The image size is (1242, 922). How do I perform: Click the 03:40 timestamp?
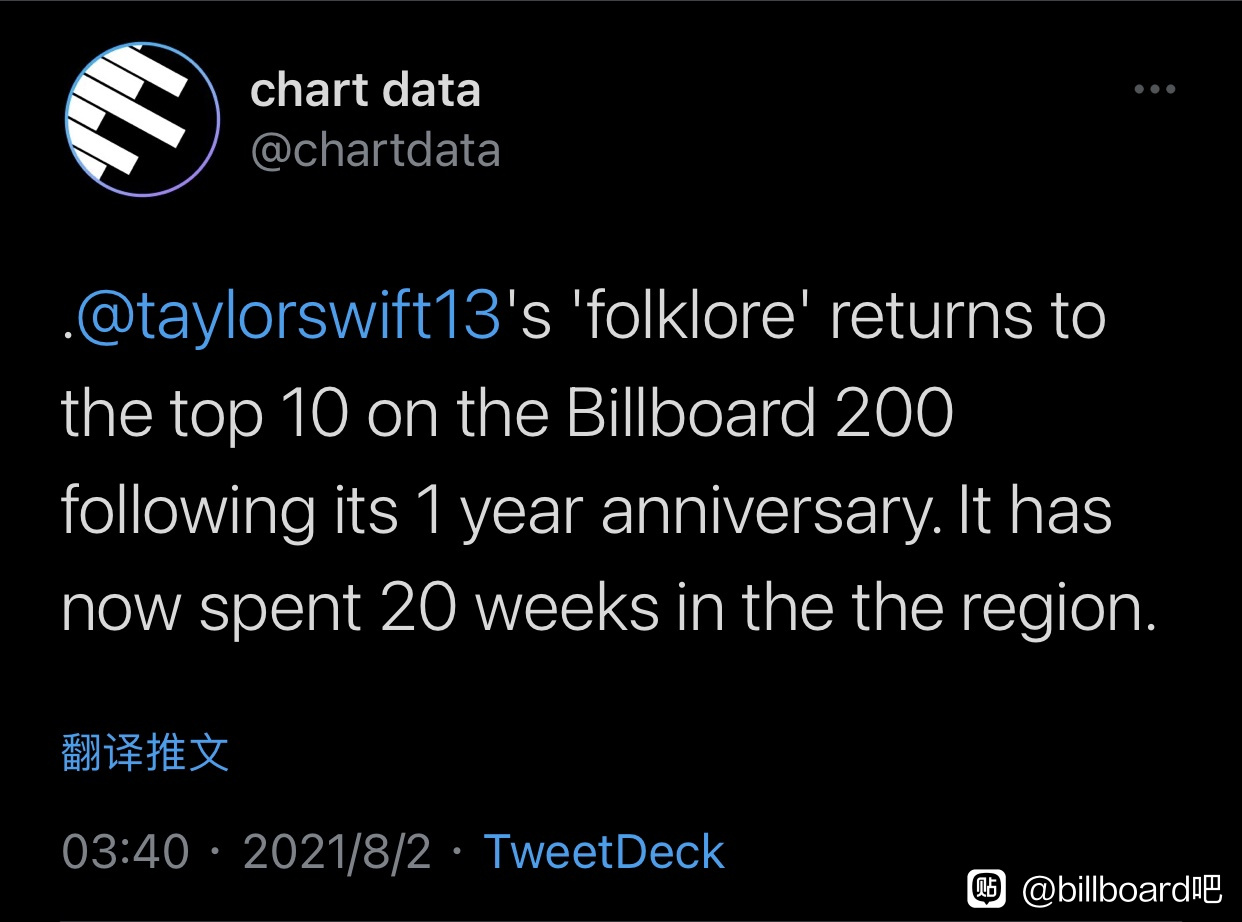click(x=125, y=852)
